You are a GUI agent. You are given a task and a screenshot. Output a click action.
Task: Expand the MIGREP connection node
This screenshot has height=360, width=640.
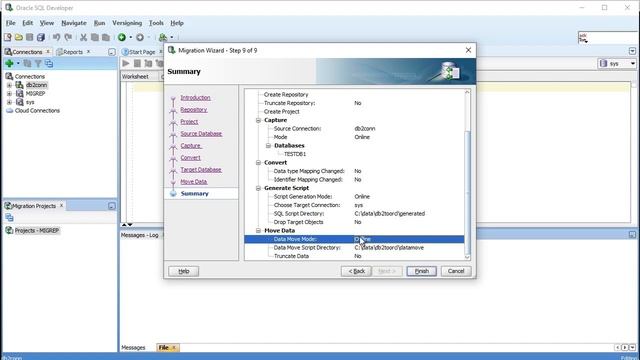tap(9, 94)
